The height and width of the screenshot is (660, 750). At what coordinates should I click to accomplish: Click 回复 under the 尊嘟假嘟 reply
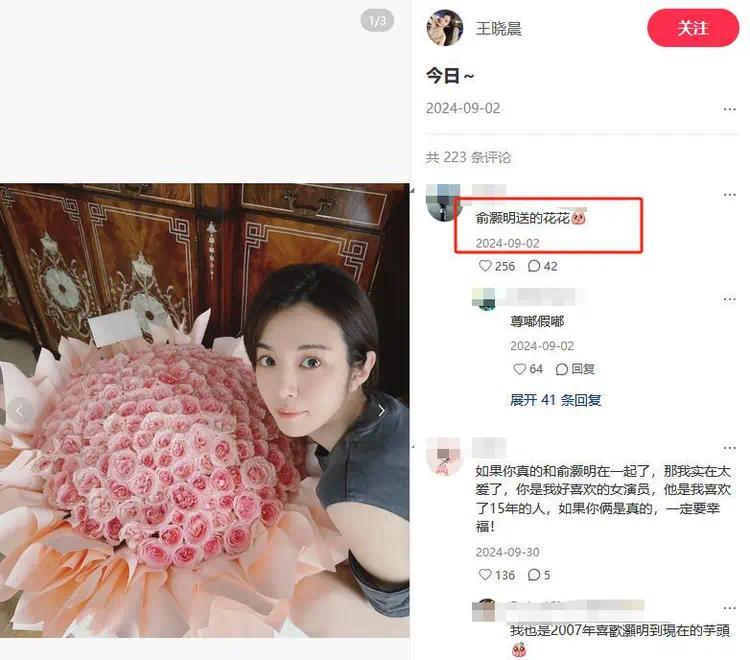[575, 369]
